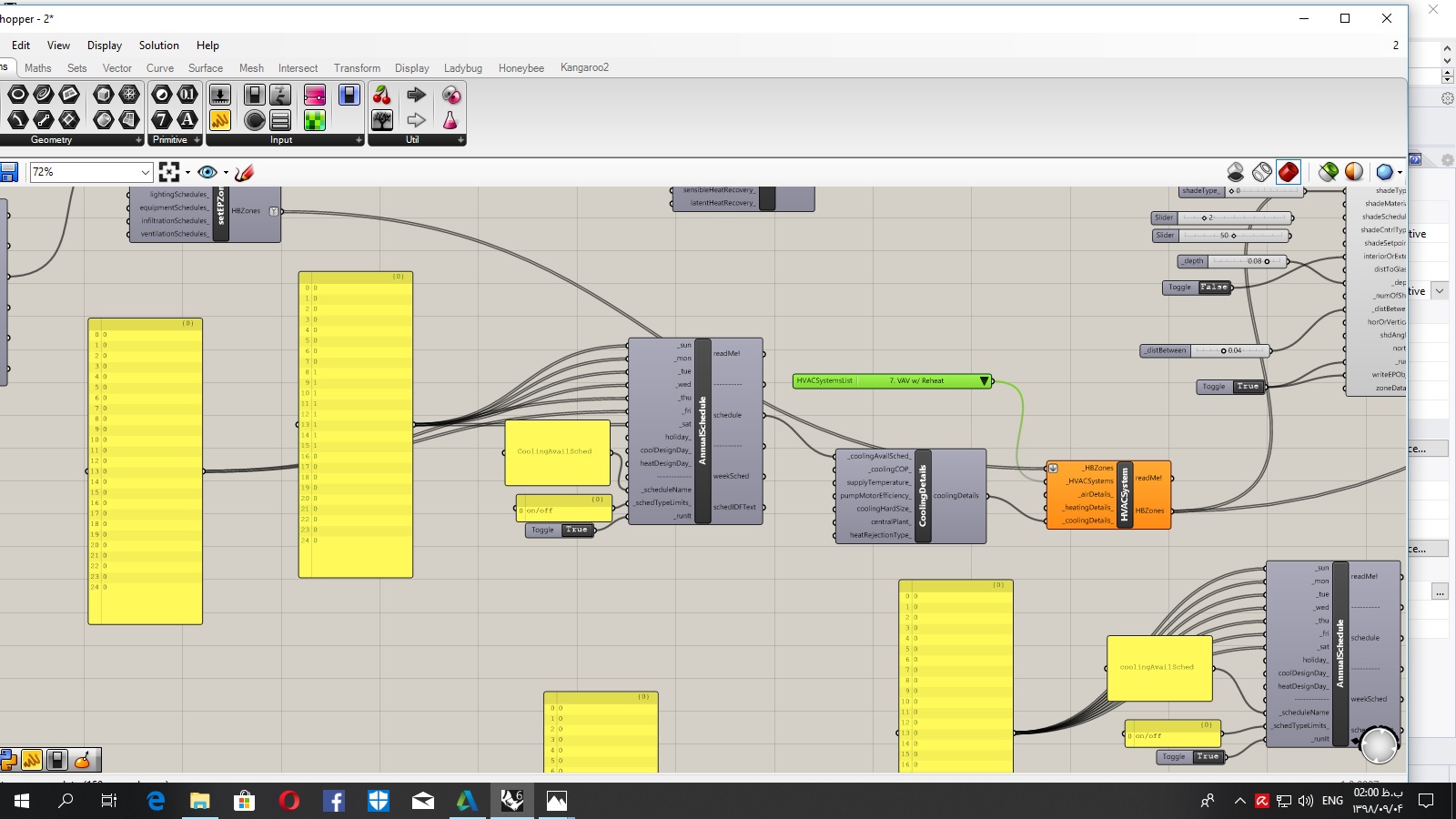Pick the green Colour Swatch component icon
The width and height of the screenshot is (1456, 819).
(315, 120)
